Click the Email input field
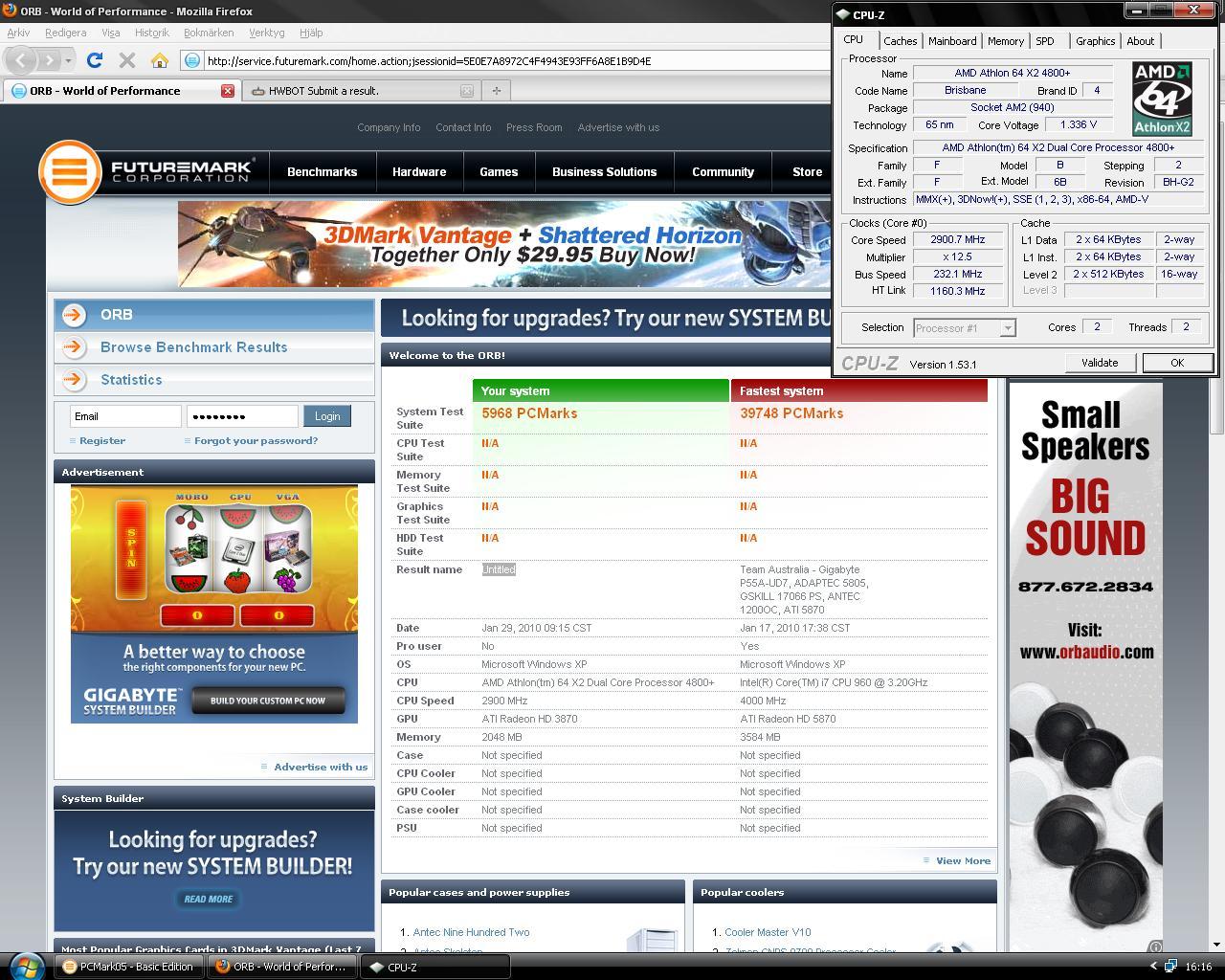The width and height of the screenshot is (1225, 980). coord(125,416)
